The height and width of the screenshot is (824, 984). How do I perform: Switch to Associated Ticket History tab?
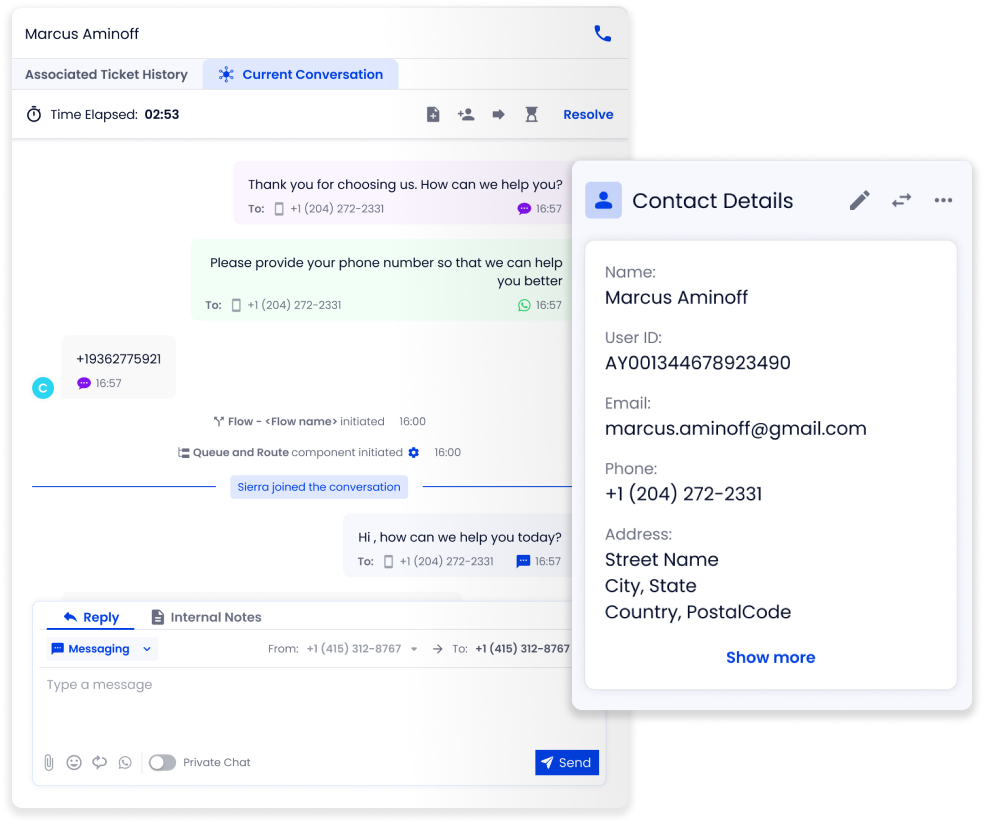coord(106,75)
